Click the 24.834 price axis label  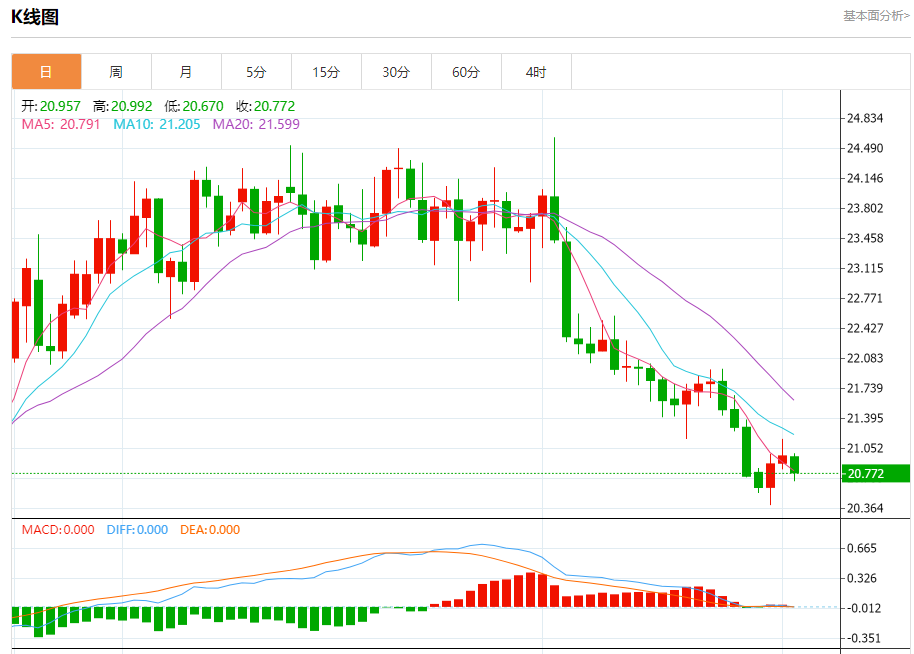865,118
